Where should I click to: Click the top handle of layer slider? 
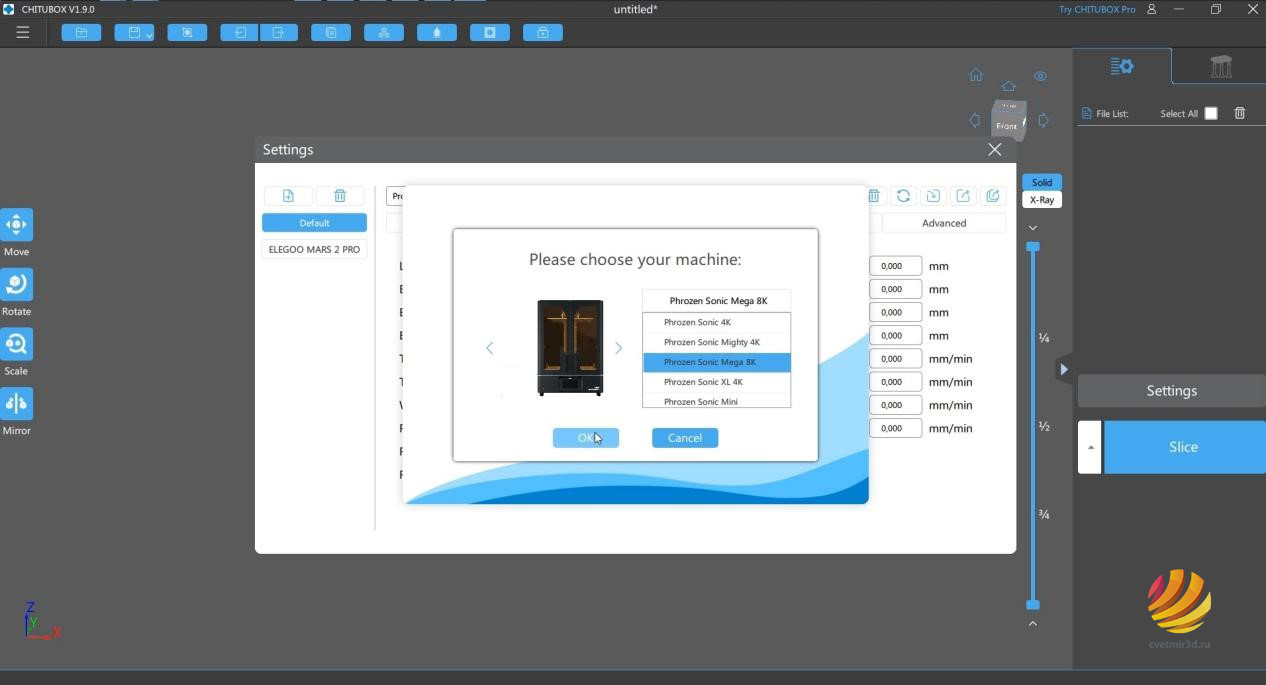pyautogui.click(x=1033, y=246)
